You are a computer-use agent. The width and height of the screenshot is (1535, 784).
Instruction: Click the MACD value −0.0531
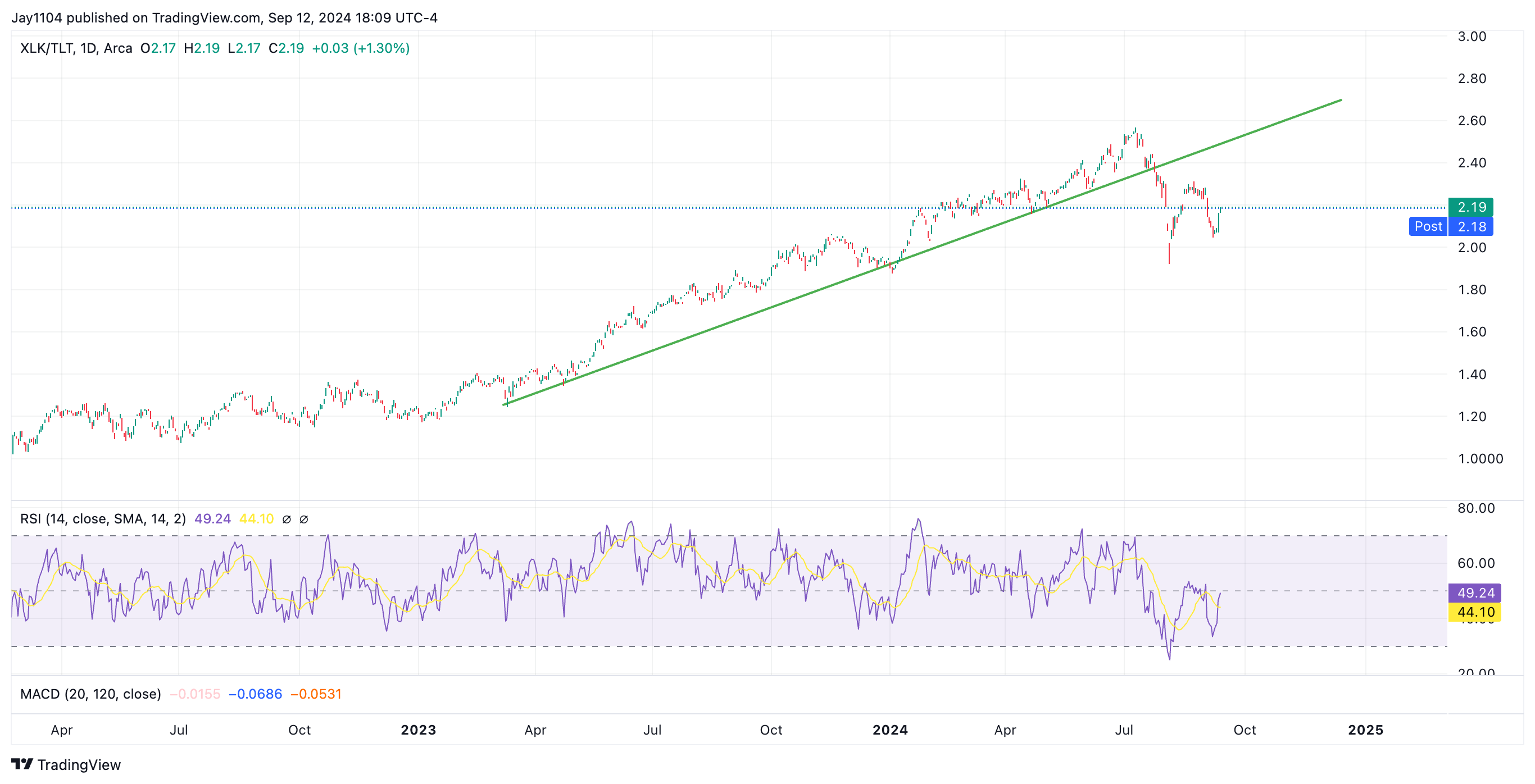[316, 694]
